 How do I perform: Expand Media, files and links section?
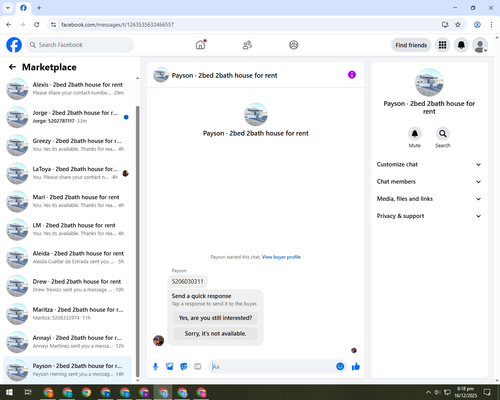pyautogui.click(x=429, y=199)
